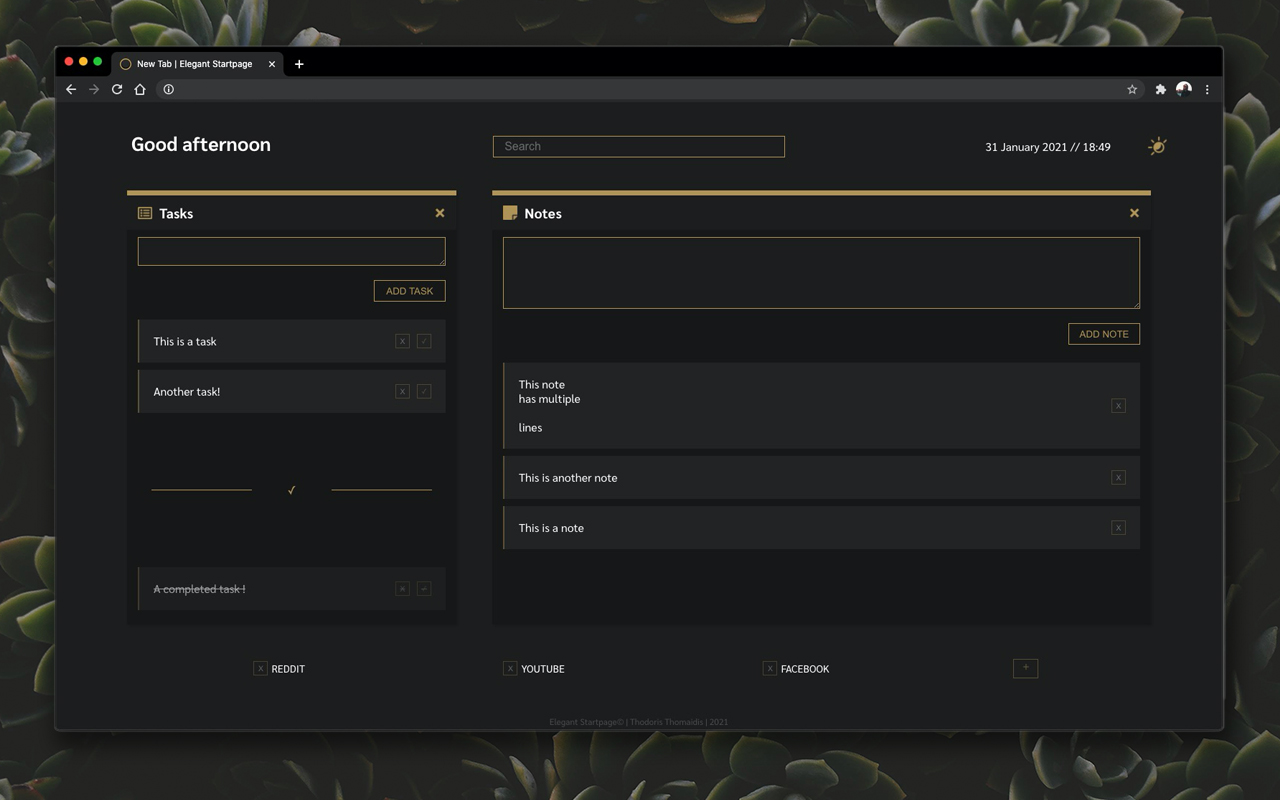1280x800 pixels.
Task: Click the 'A completed task !' text
Action: pyautogui.click(x=199, y=589)
